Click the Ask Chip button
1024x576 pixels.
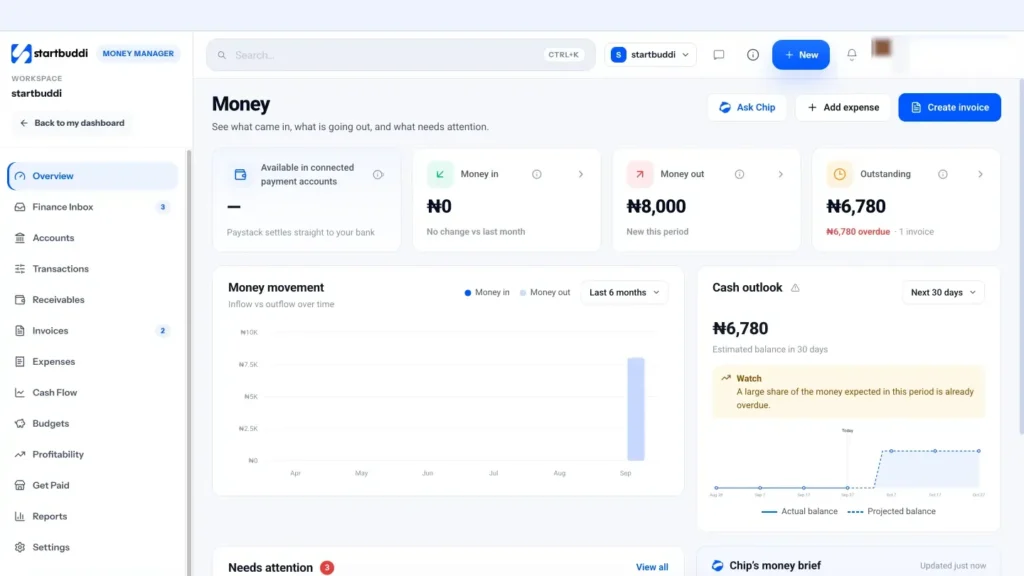(x=747, y=107)
